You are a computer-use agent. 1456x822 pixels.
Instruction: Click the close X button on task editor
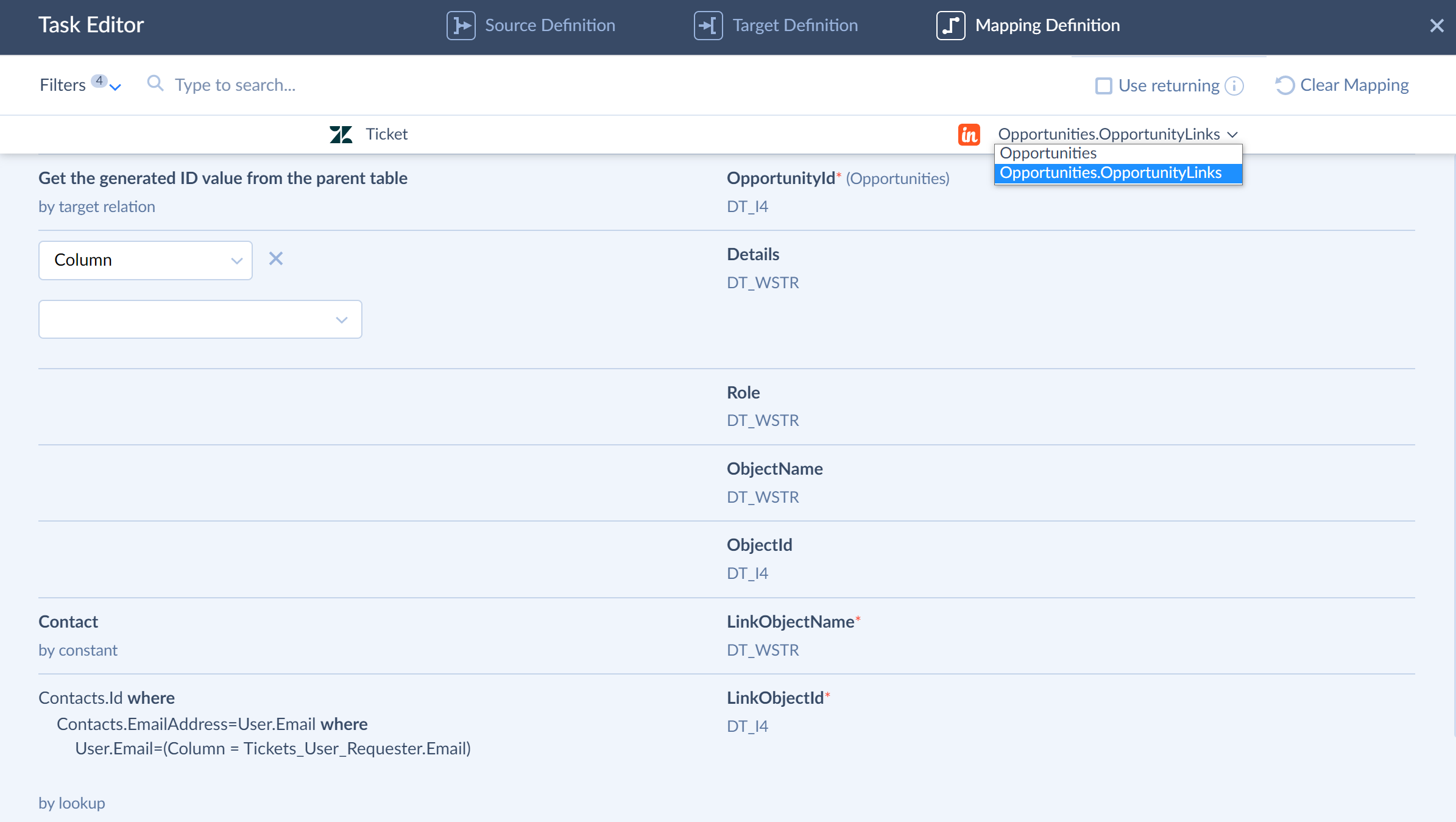[1436, 25]
